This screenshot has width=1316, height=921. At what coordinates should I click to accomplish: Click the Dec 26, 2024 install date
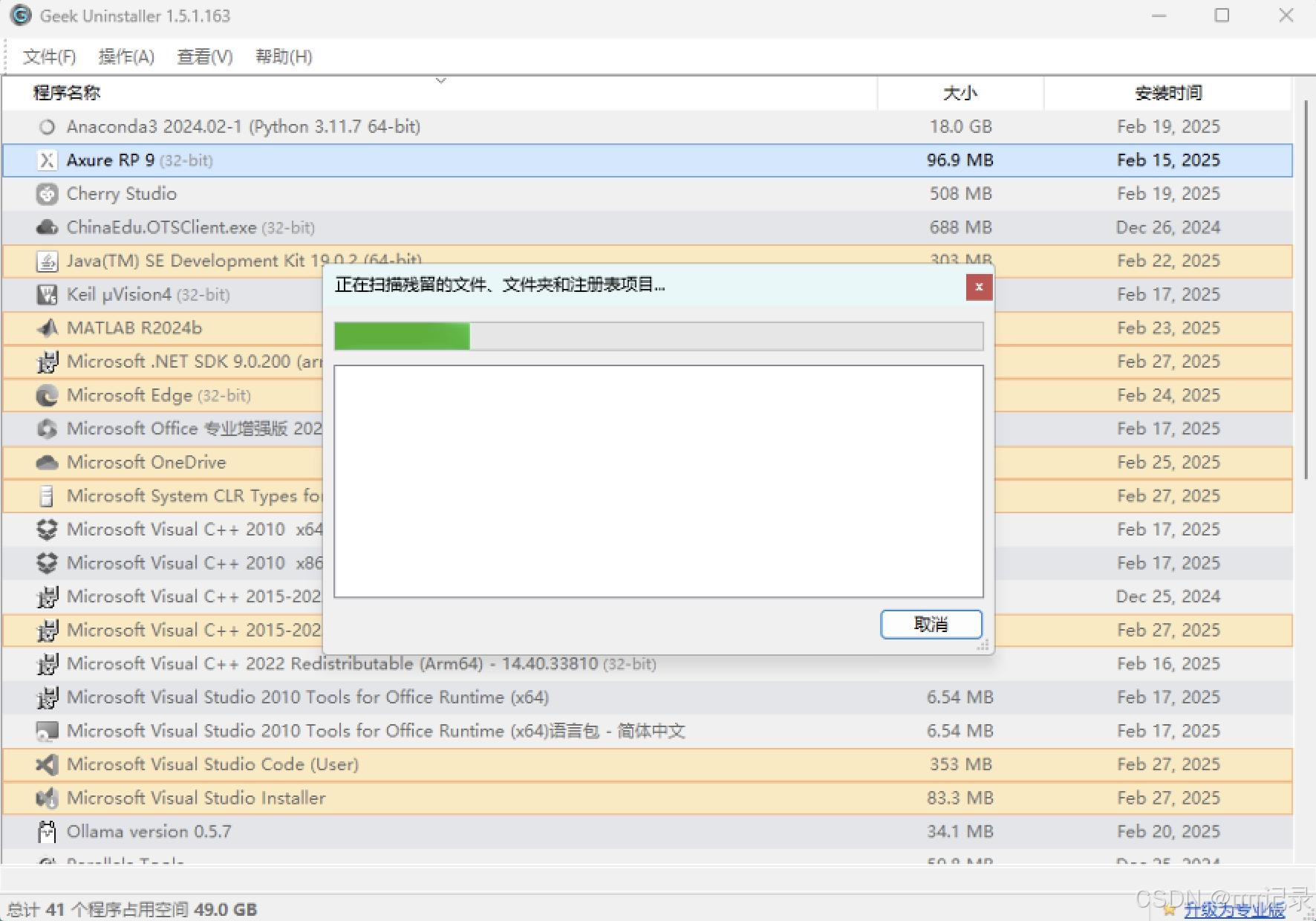point(1168,227)
